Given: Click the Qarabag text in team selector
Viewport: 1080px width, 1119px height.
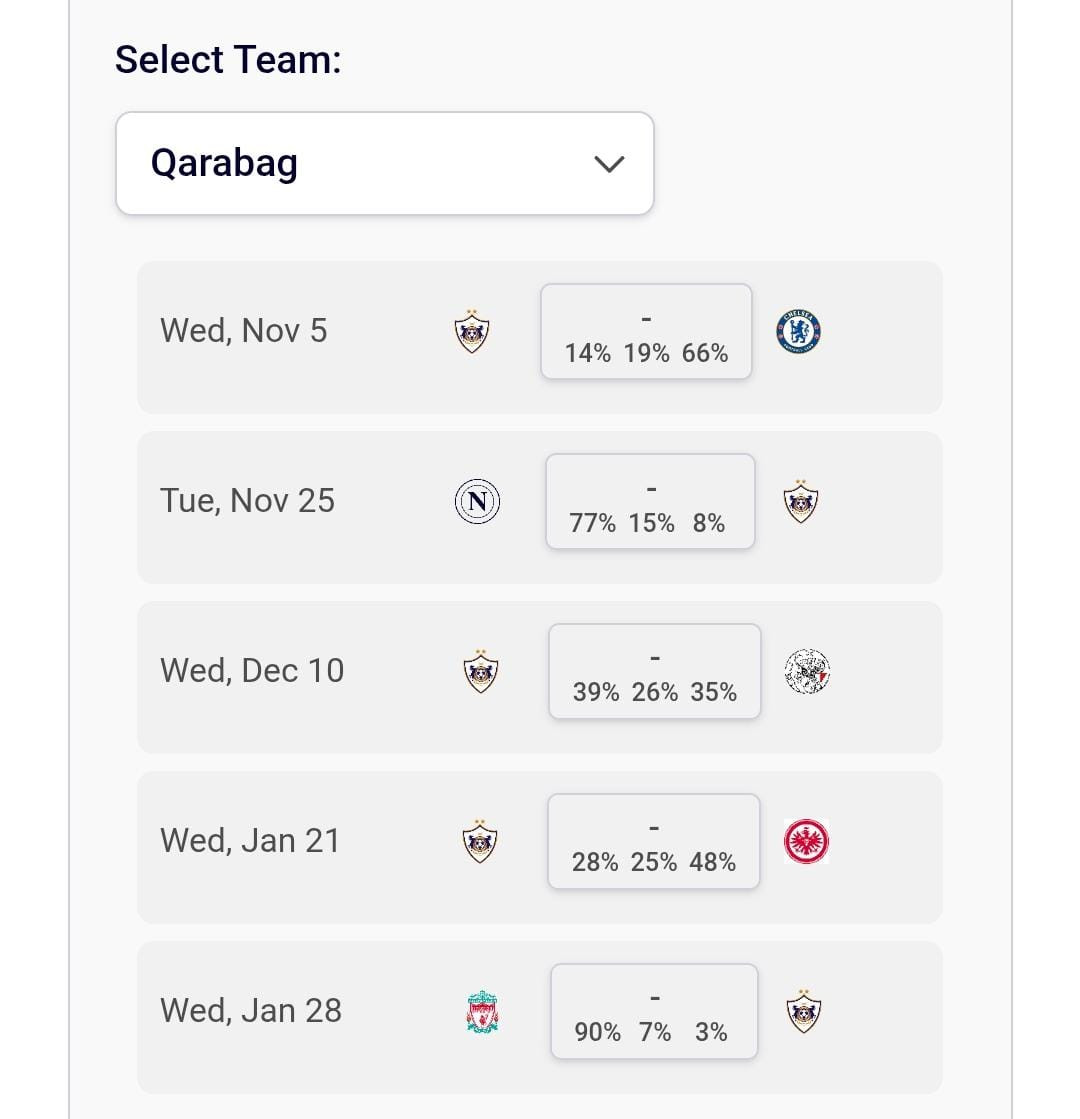Looking at the screenshot, I should point(224,163).
